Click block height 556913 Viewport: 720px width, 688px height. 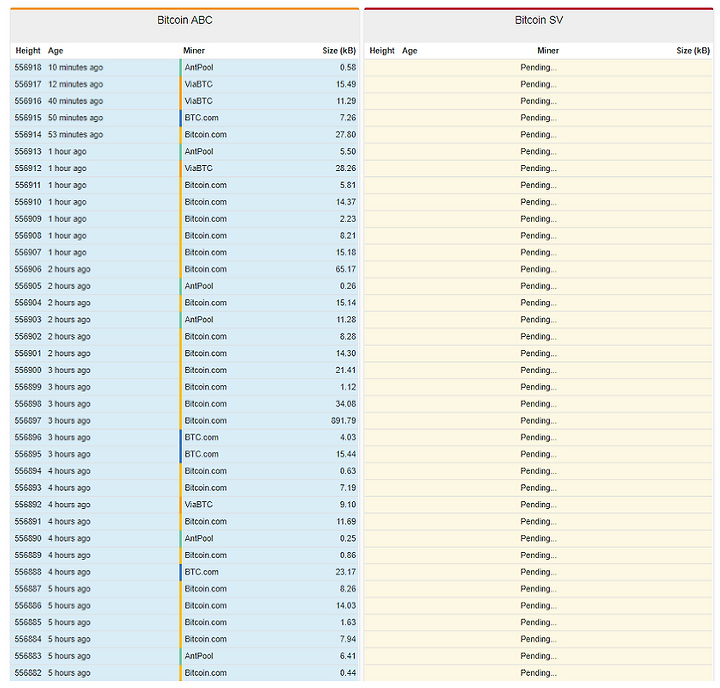(28, 152)
